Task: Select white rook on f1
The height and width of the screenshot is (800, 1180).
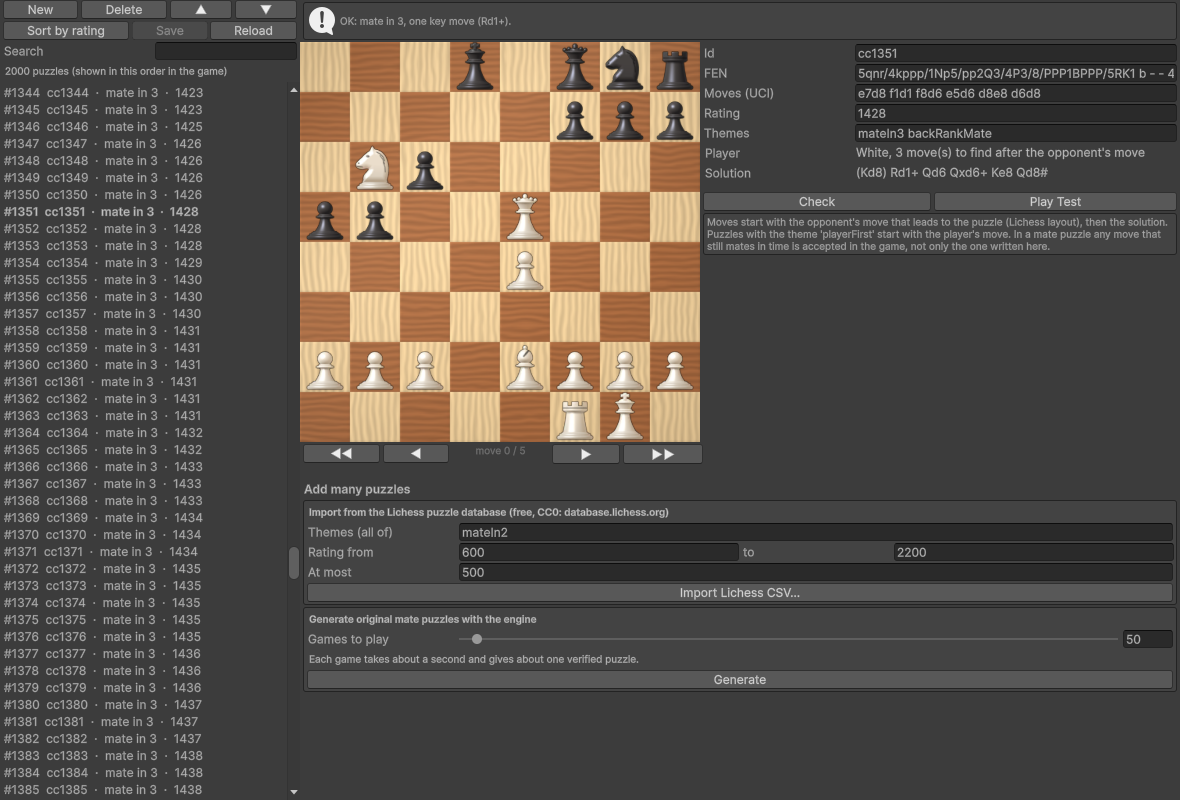Action: pos(575,418)
